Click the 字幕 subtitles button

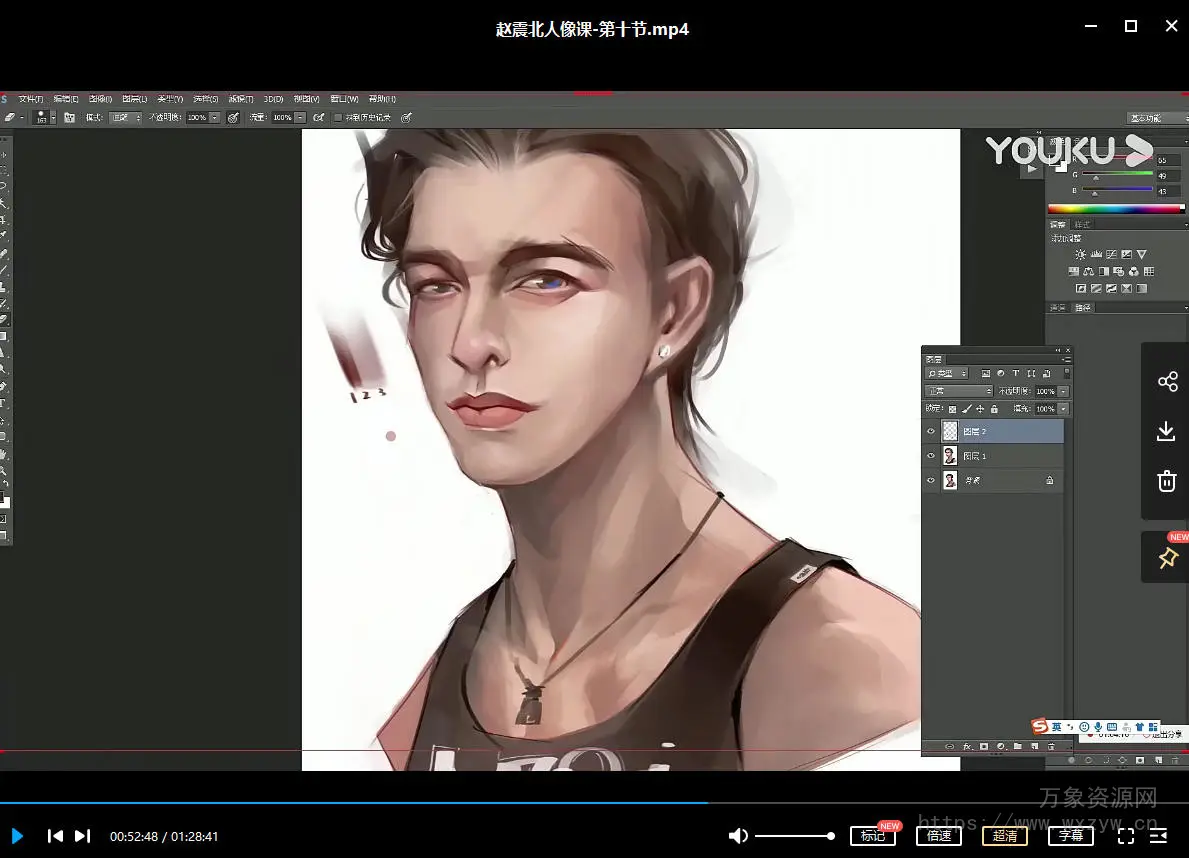pyautogui.click(x=1071, y=836)
